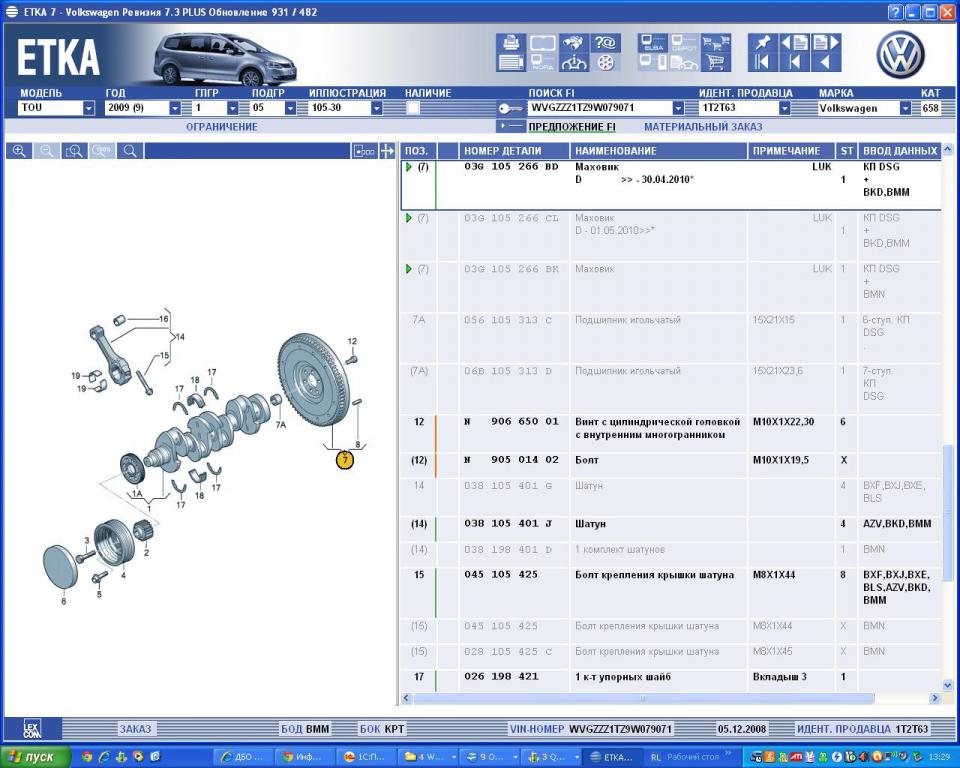This screenshot has height=768, width=960.
Task: Open МАТЕРИАЛЬНЫЙ ЗАКАЗ
Action: [703, 127]
